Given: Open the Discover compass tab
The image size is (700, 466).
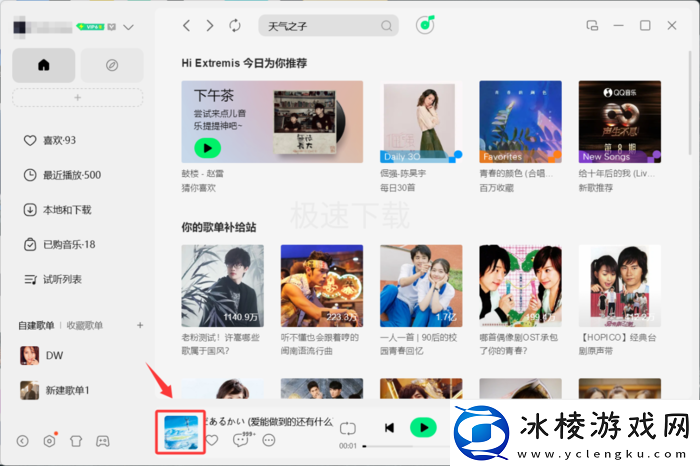Looking at the screenshot, I should (x=112, y=65).
